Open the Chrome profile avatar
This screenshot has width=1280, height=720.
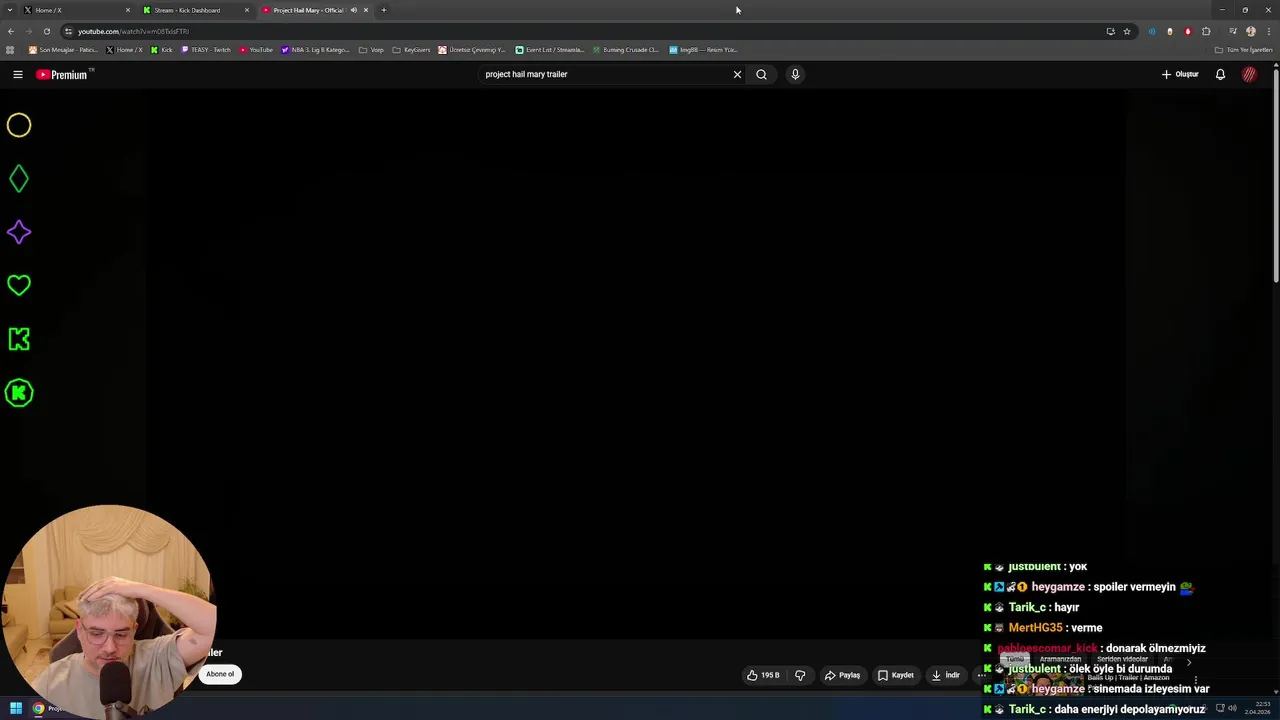(1251, 31)
